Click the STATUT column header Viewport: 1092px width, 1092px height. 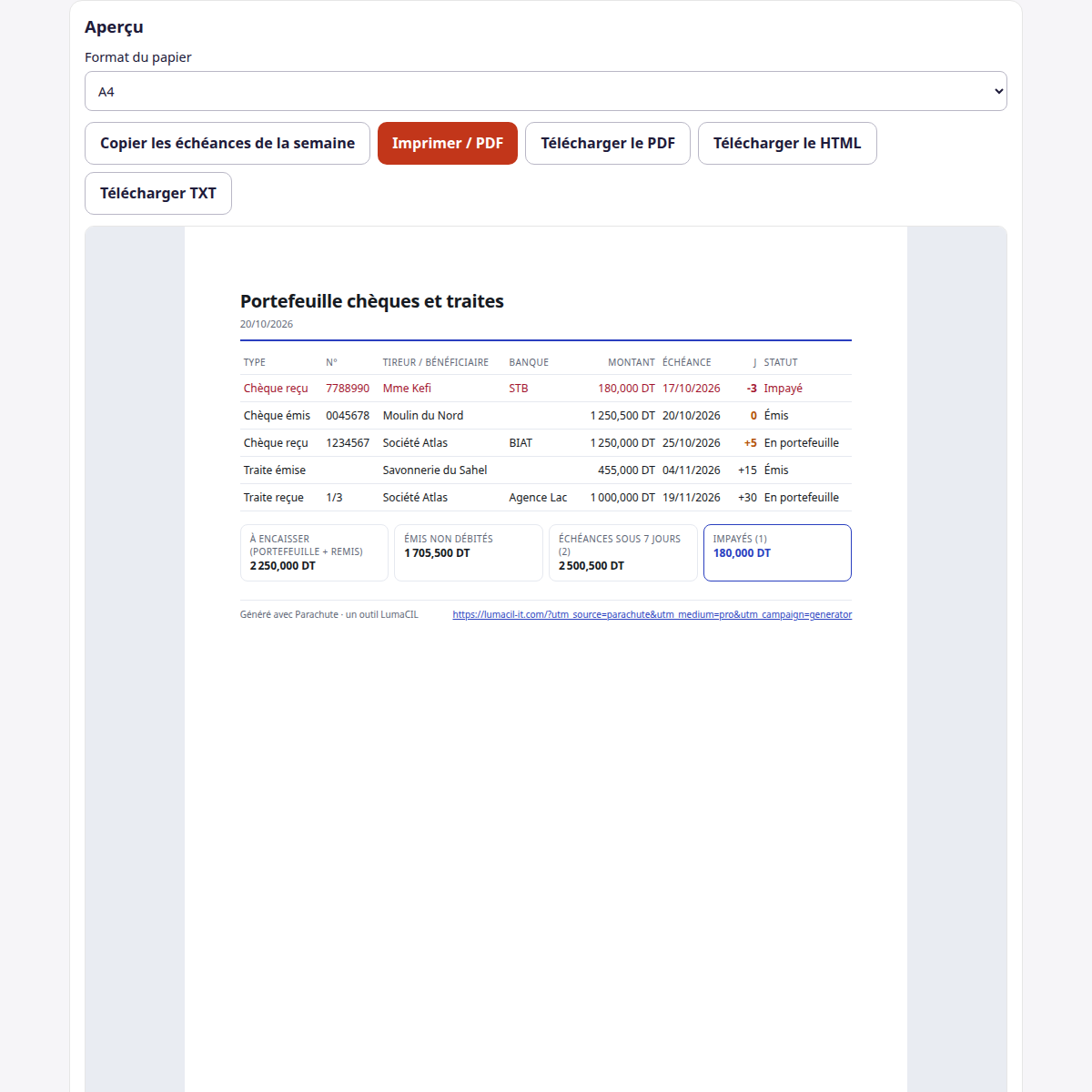[781, 362]
